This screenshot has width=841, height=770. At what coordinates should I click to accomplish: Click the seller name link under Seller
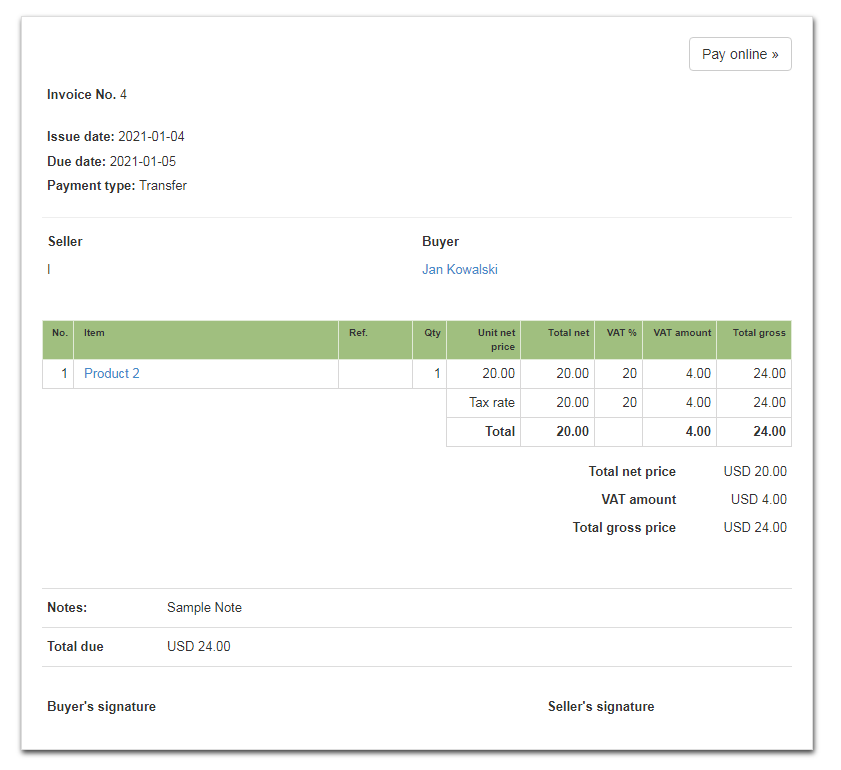pyautogui.click(x=49, y=269)
